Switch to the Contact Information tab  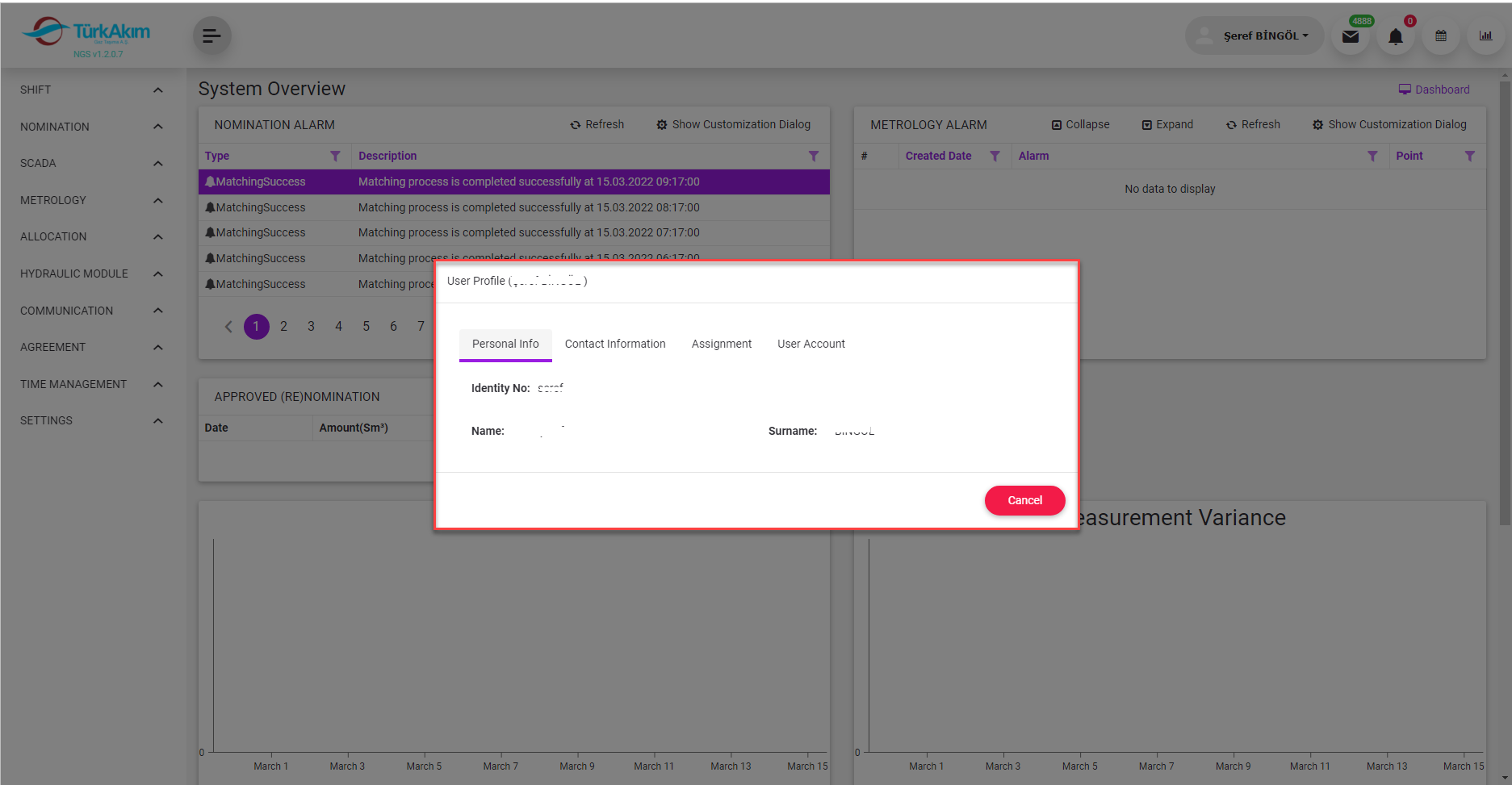(615, 344)
